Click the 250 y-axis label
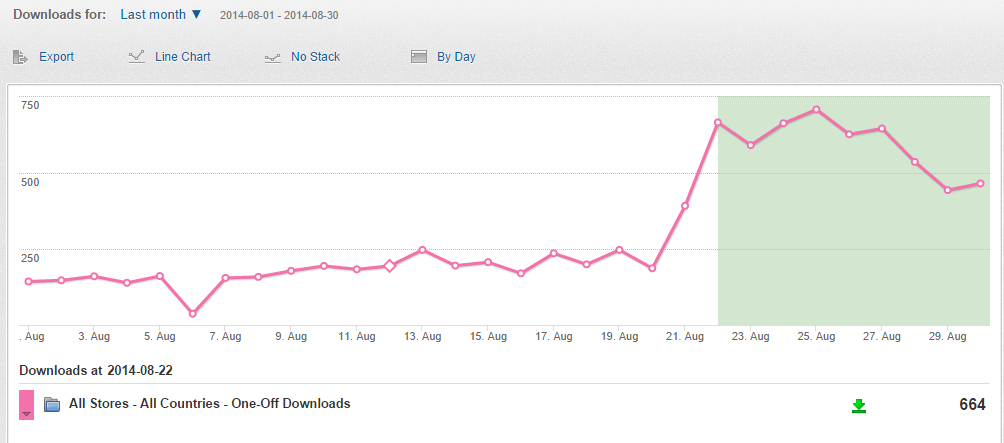This screenshot has height=443, width=1004. click(31, 258)
